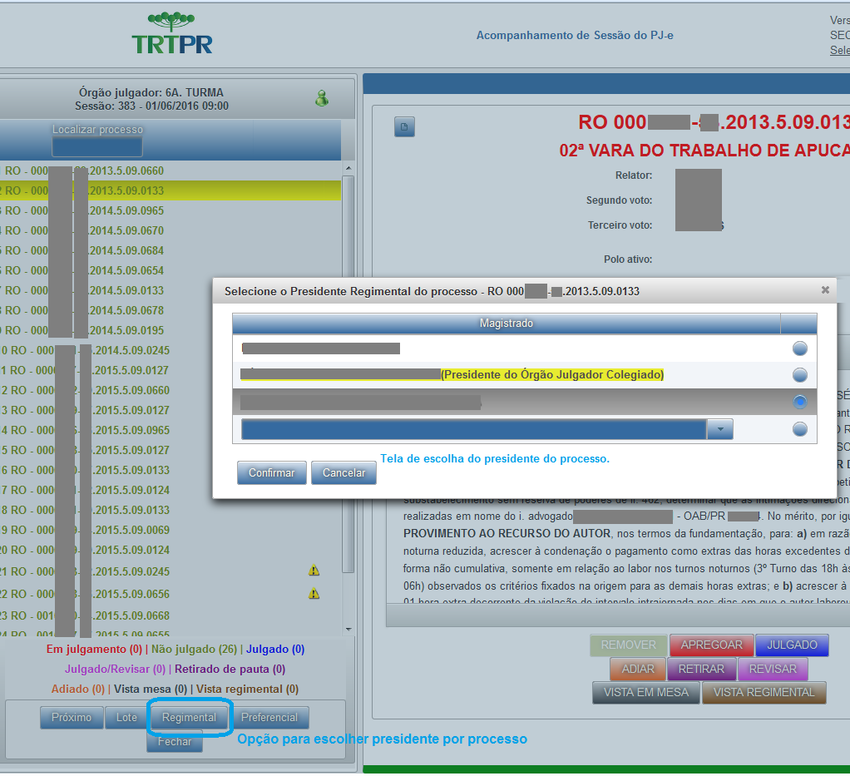Screen dimensions: 850x776
Task: Select process row ending 2015.5.09.0069
Action: pos(170,530)
